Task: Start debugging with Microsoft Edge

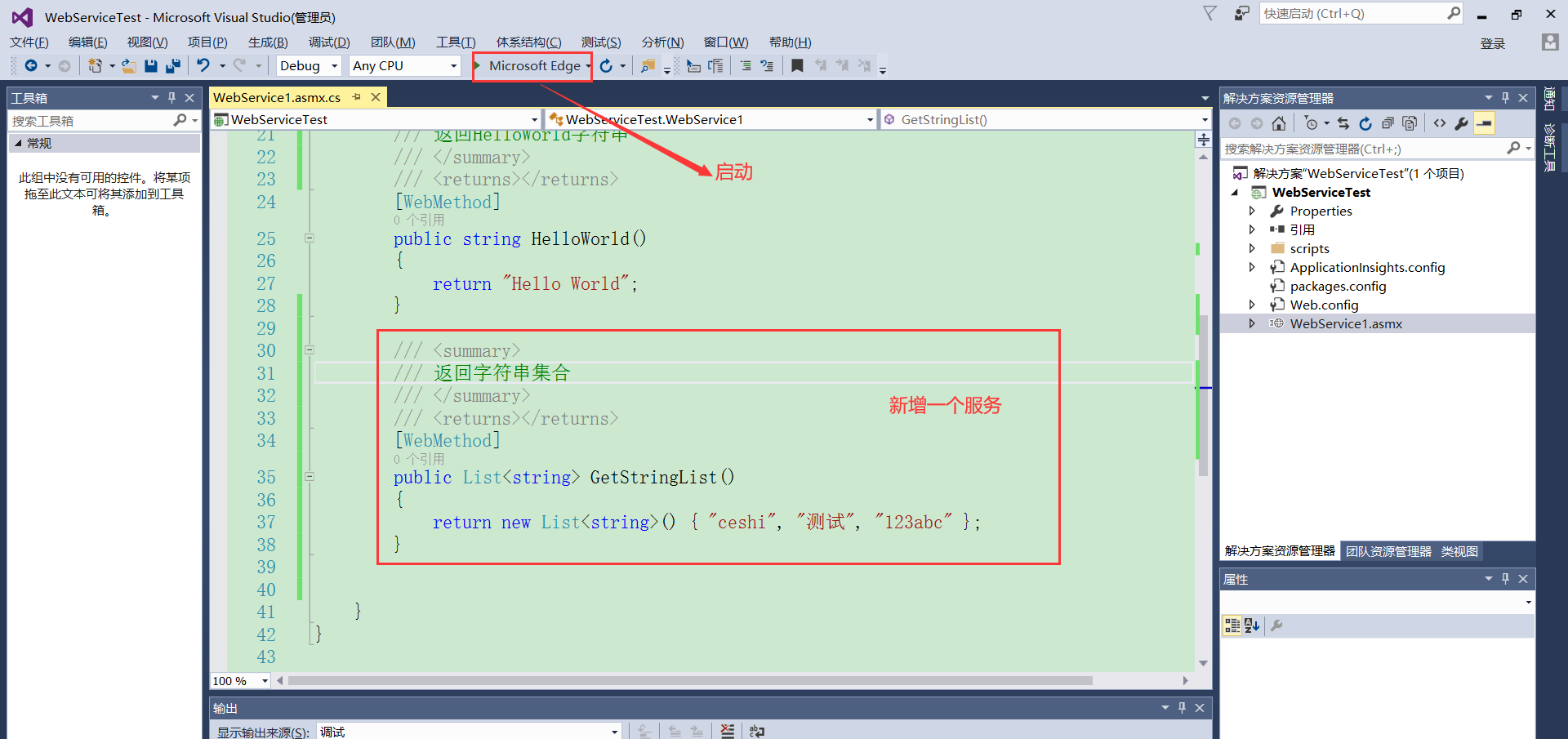Action: click(531, 65)
